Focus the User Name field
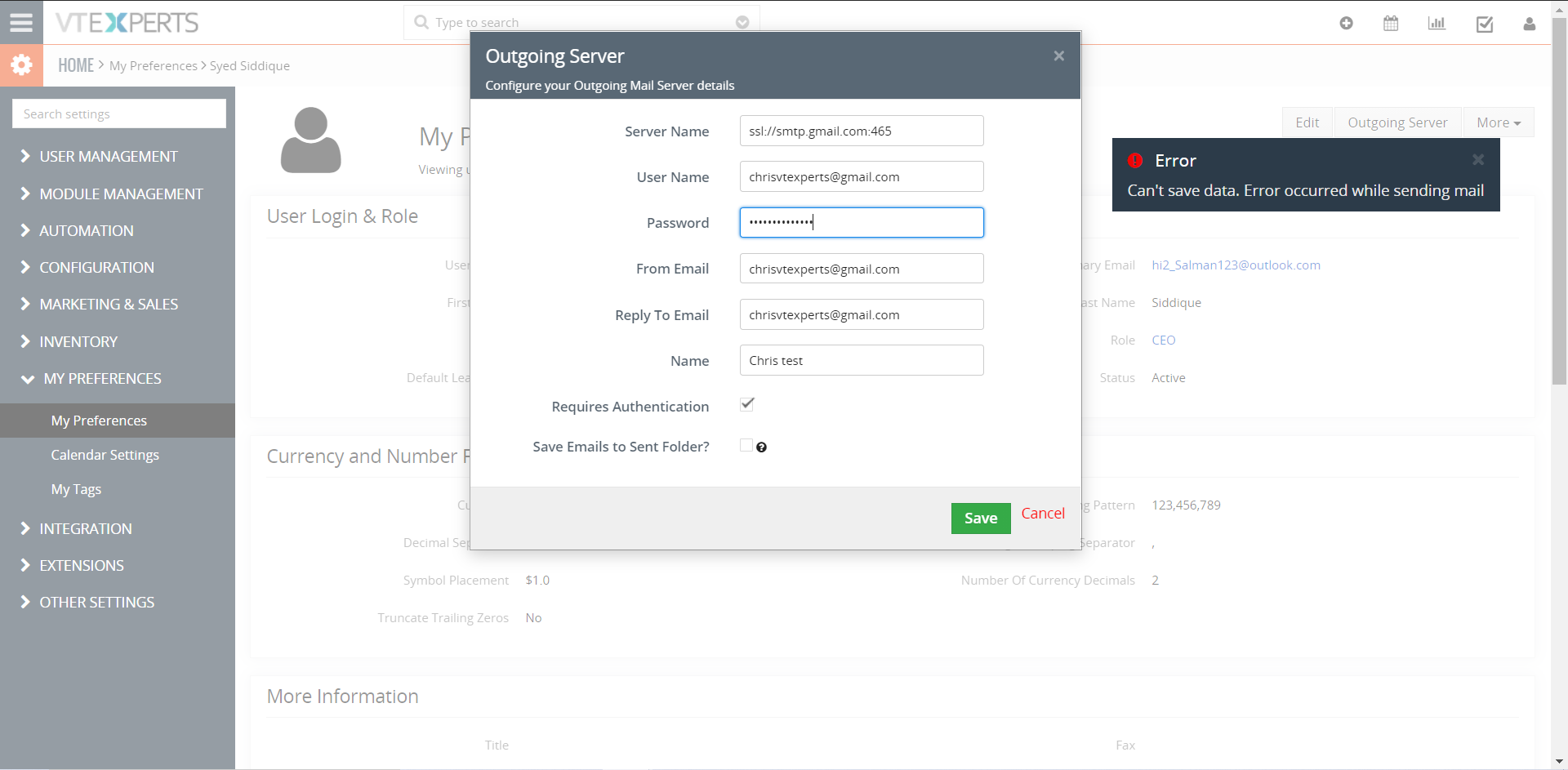1568x770 pixels. pyautogui.click(x=862, y=176)
